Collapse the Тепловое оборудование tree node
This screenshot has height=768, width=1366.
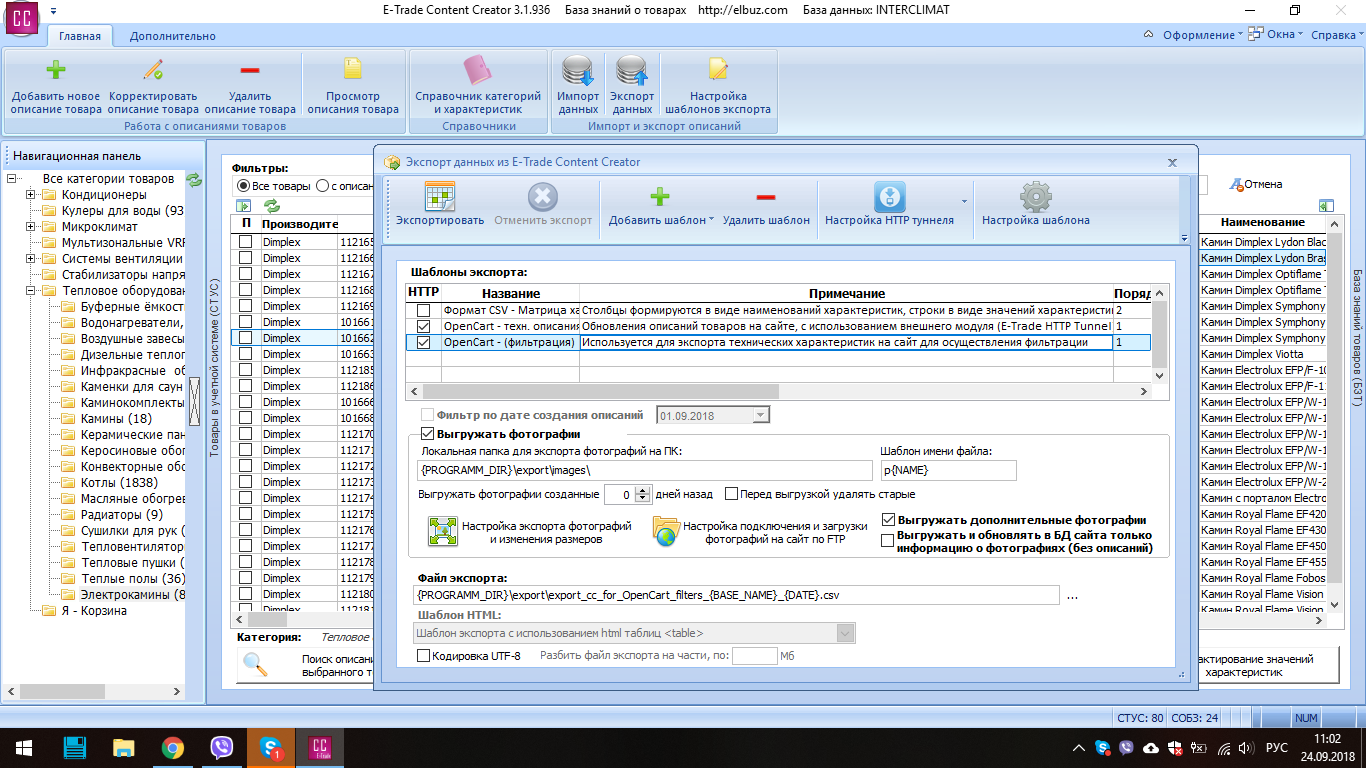pos(31,291)
